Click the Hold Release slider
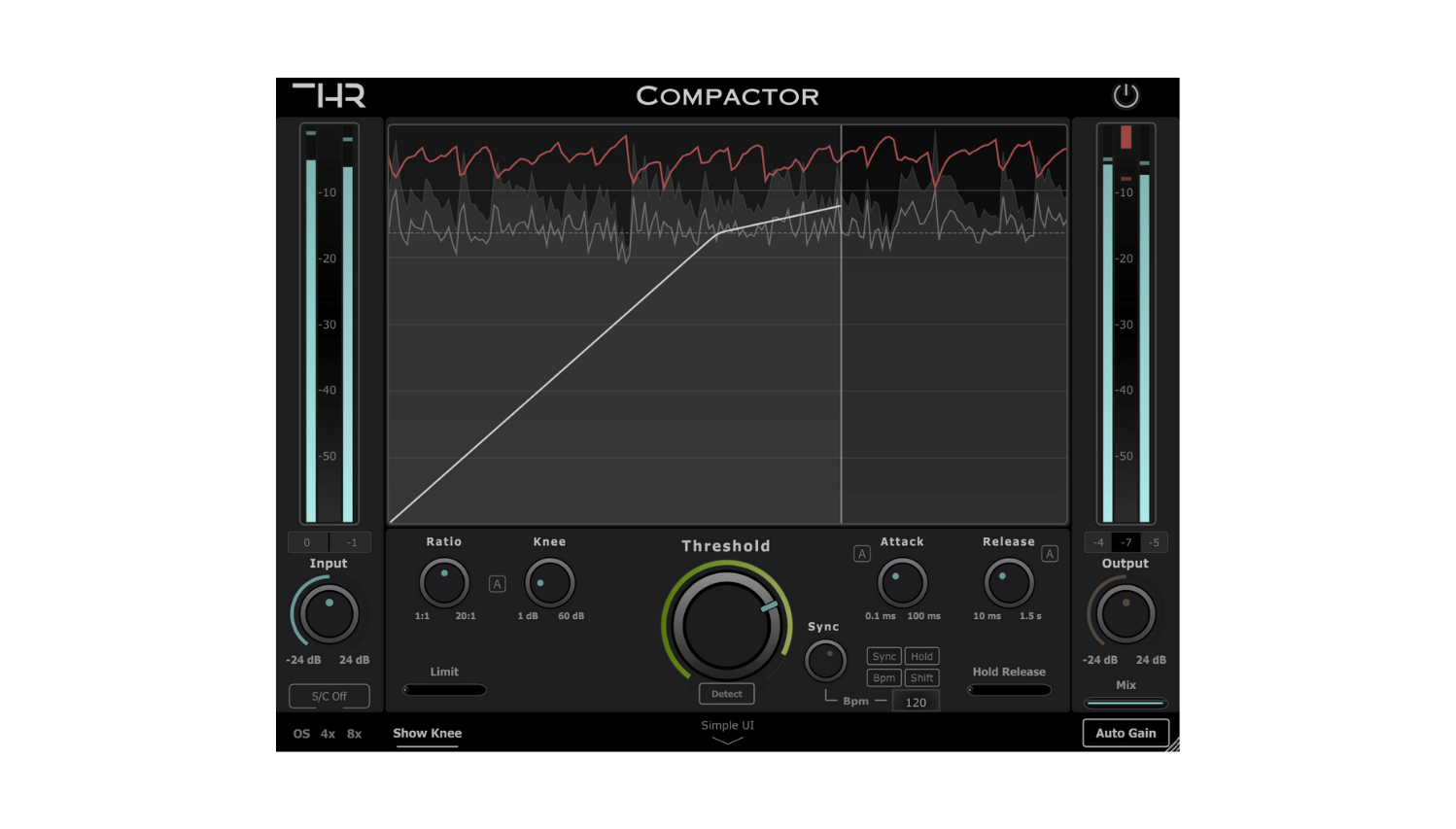This screenshot has width=1456, height=829. point(1009,690)
